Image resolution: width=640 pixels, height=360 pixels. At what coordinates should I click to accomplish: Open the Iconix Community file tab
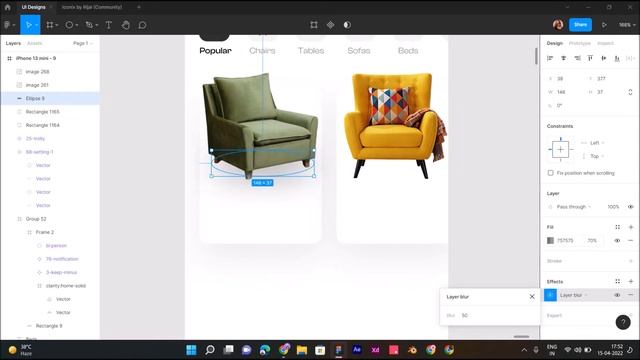pos(92,7)
